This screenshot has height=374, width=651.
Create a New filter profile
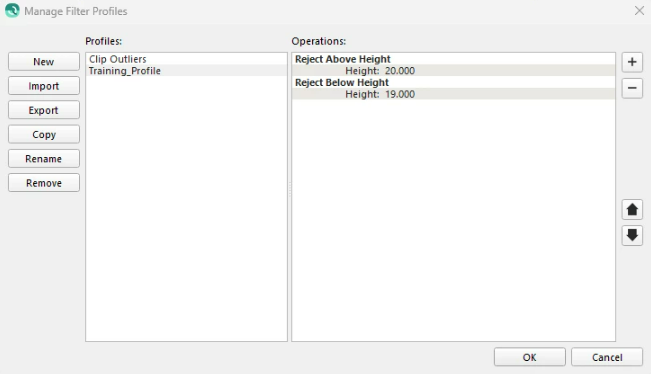[x=44, y=62]
